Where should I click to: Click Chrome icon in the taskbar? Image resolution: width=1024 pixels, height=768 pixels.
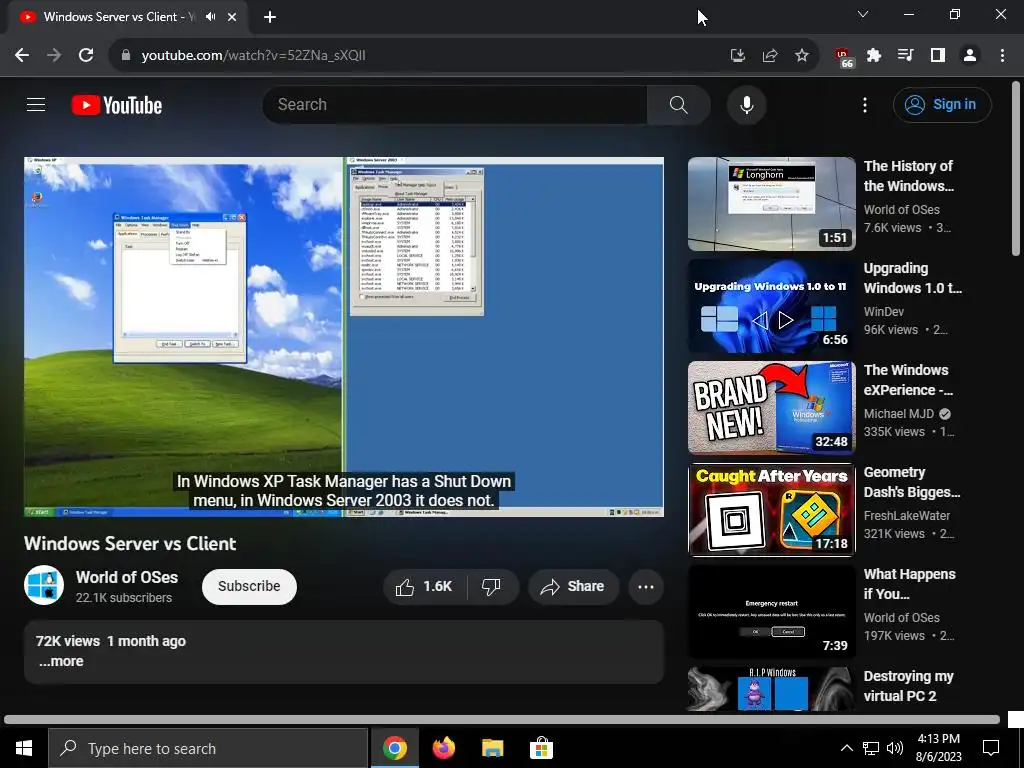click(395, 748)
